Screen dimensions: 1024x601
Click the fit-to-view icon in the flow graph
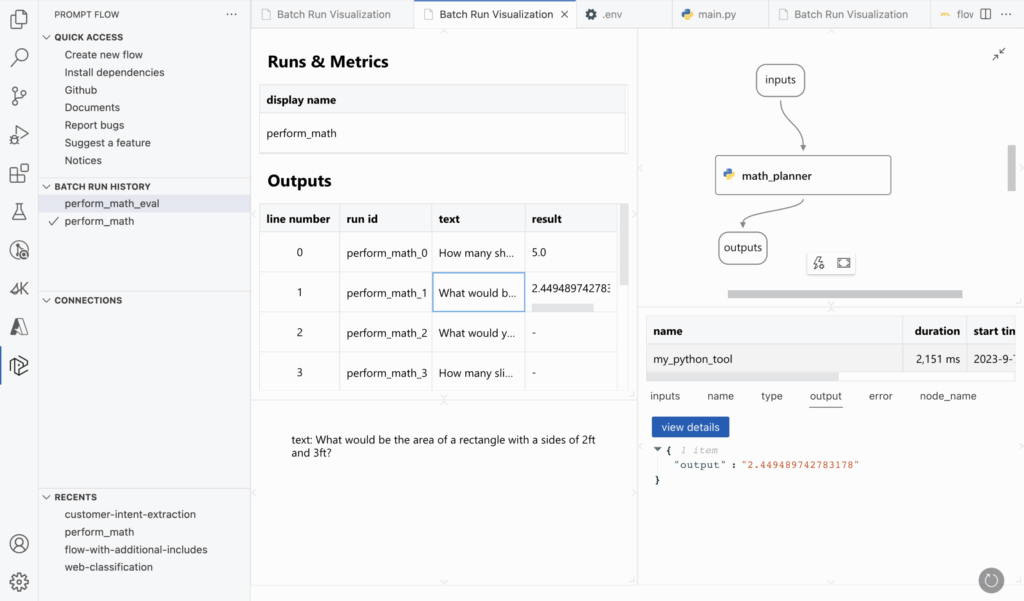pyautogui.click(x=843, y=263)
